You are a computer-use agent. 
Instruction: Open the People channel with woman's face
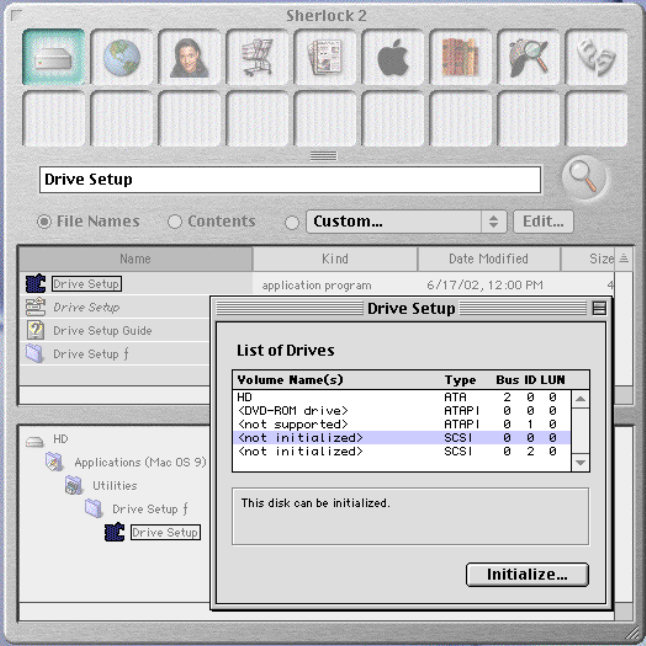[x=190, y=57]
